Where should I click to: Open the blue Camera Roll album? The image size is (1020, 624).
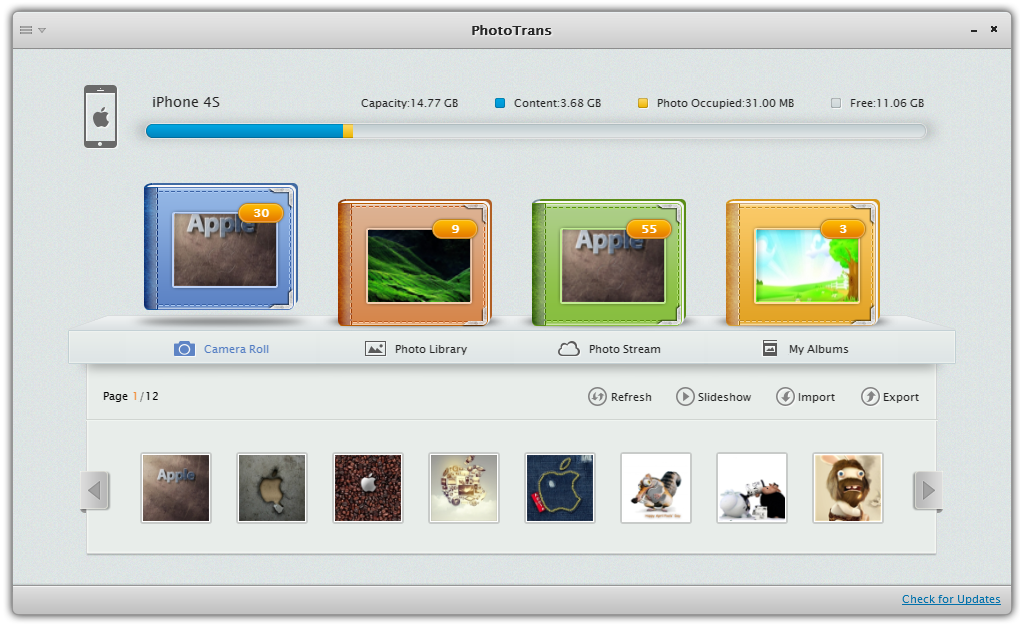click(221, 247)
